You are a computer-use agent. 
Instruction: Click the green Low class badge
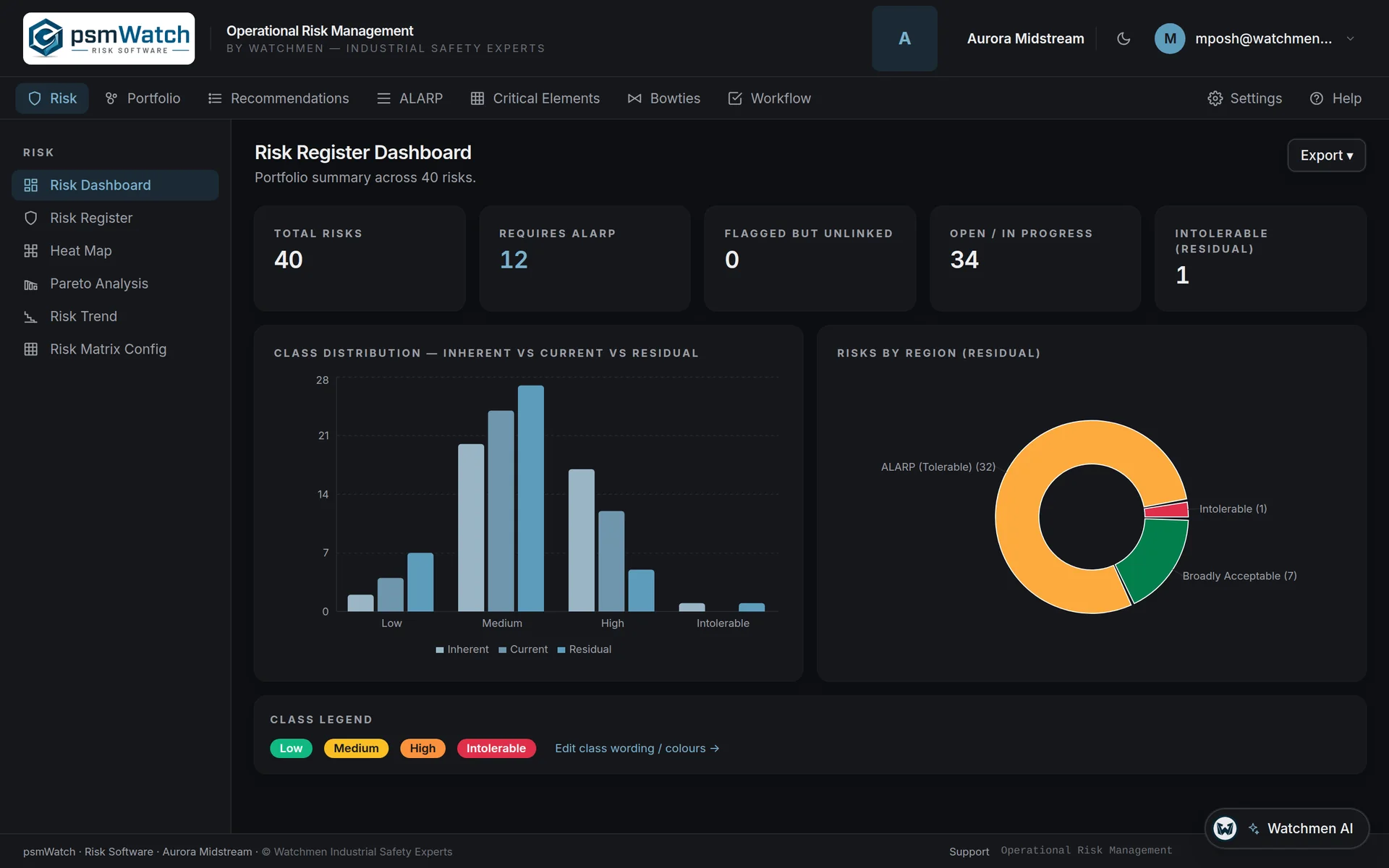pos(291,748)
